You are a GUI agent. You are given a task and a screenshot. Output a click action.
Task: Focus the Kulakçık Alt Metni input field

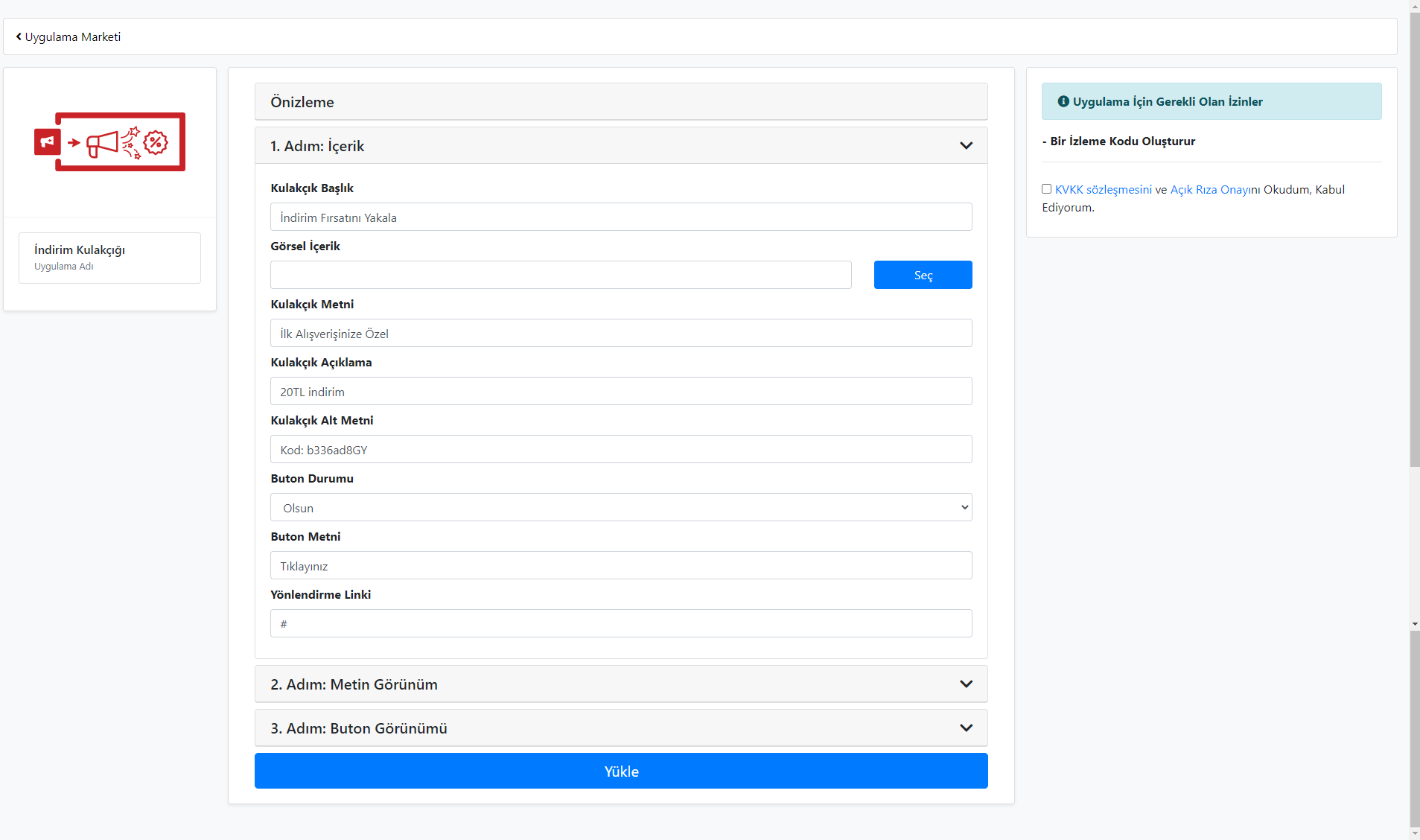(x=621, y=449)
